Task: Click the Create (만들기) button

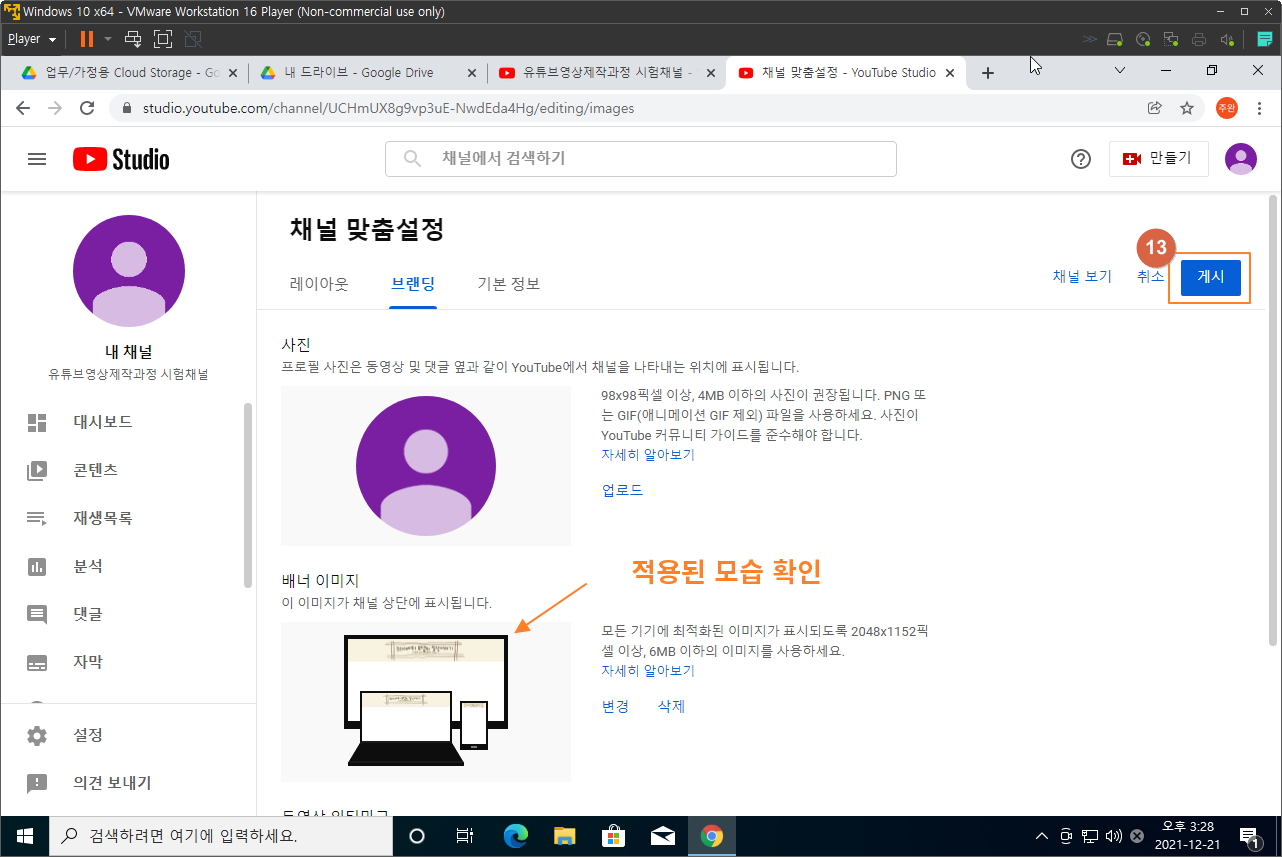Action: [1158, 159]
